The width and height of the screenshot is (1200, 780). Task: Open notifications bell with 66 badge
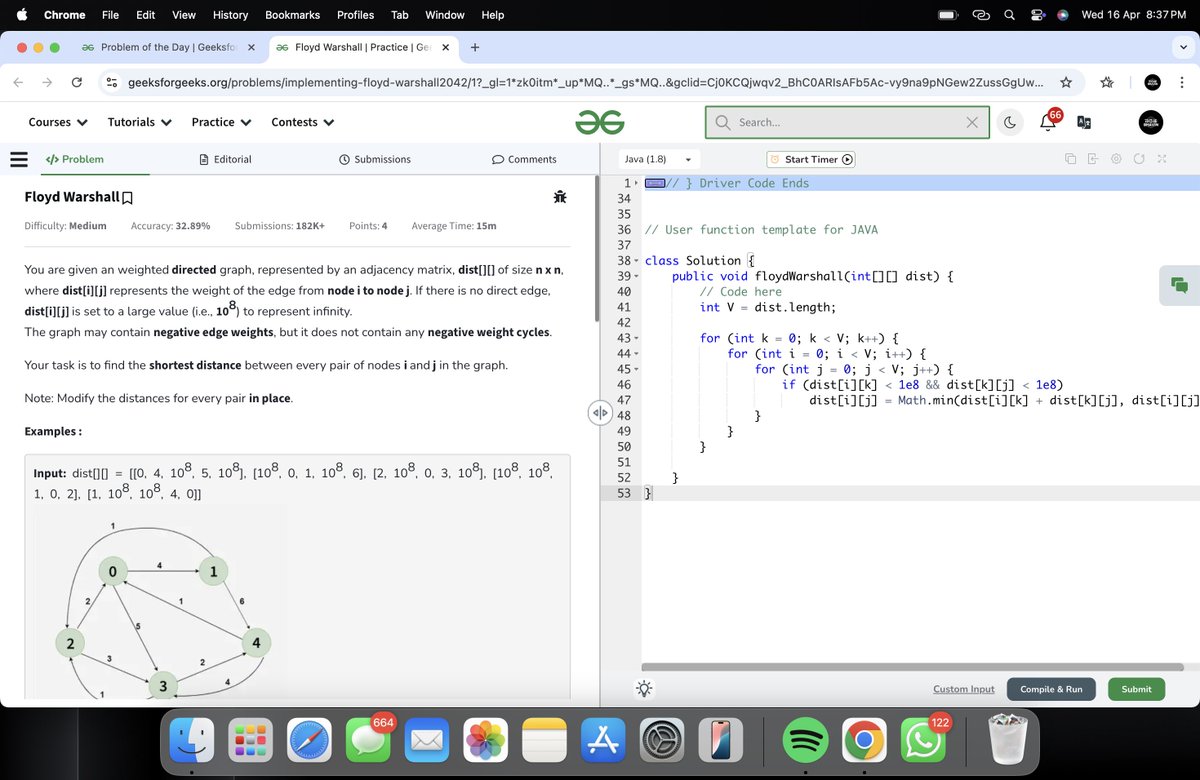[1049, 121]
